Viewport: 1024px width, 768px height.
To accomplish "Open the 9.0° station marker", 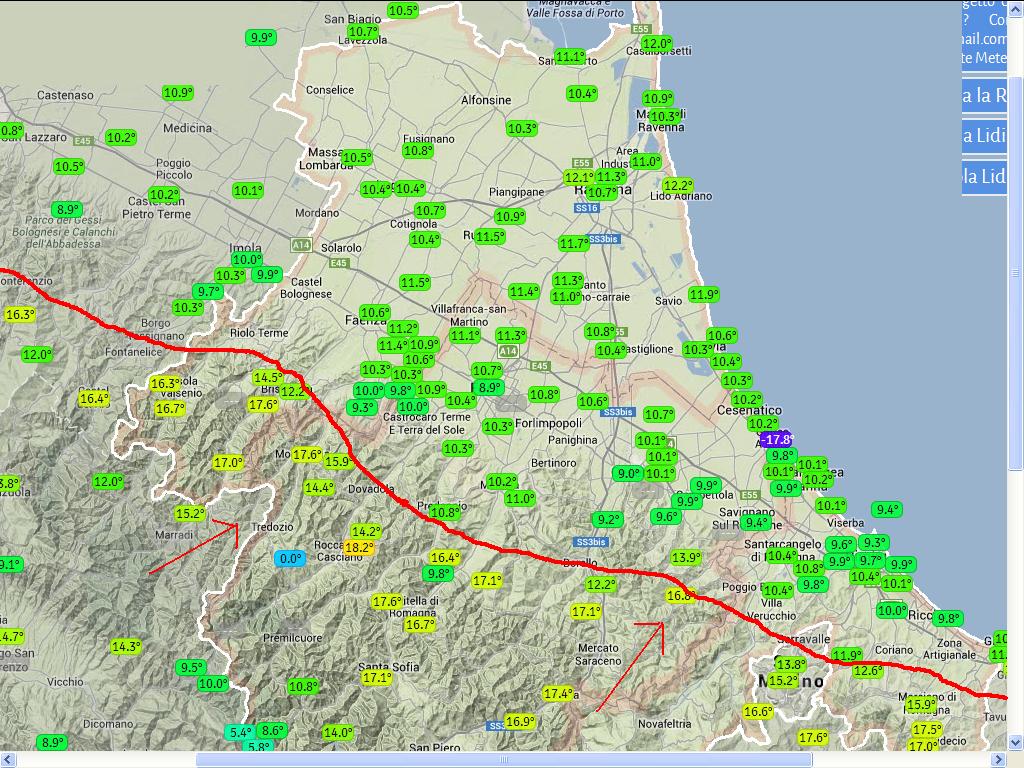I will (628, 474).
